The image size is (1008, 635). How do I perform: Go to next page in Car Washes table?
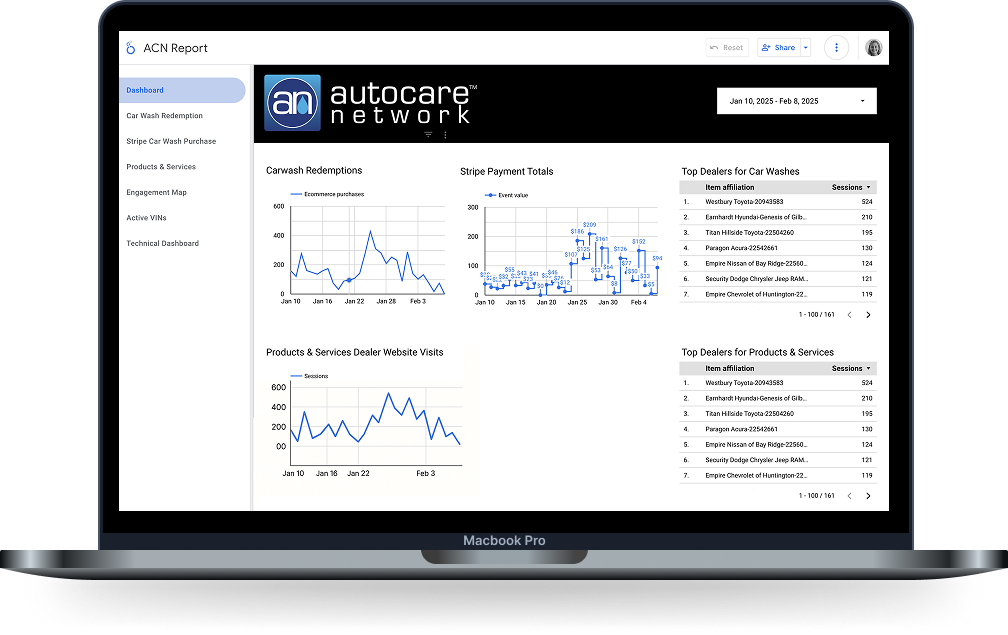(x=868, y=315)
